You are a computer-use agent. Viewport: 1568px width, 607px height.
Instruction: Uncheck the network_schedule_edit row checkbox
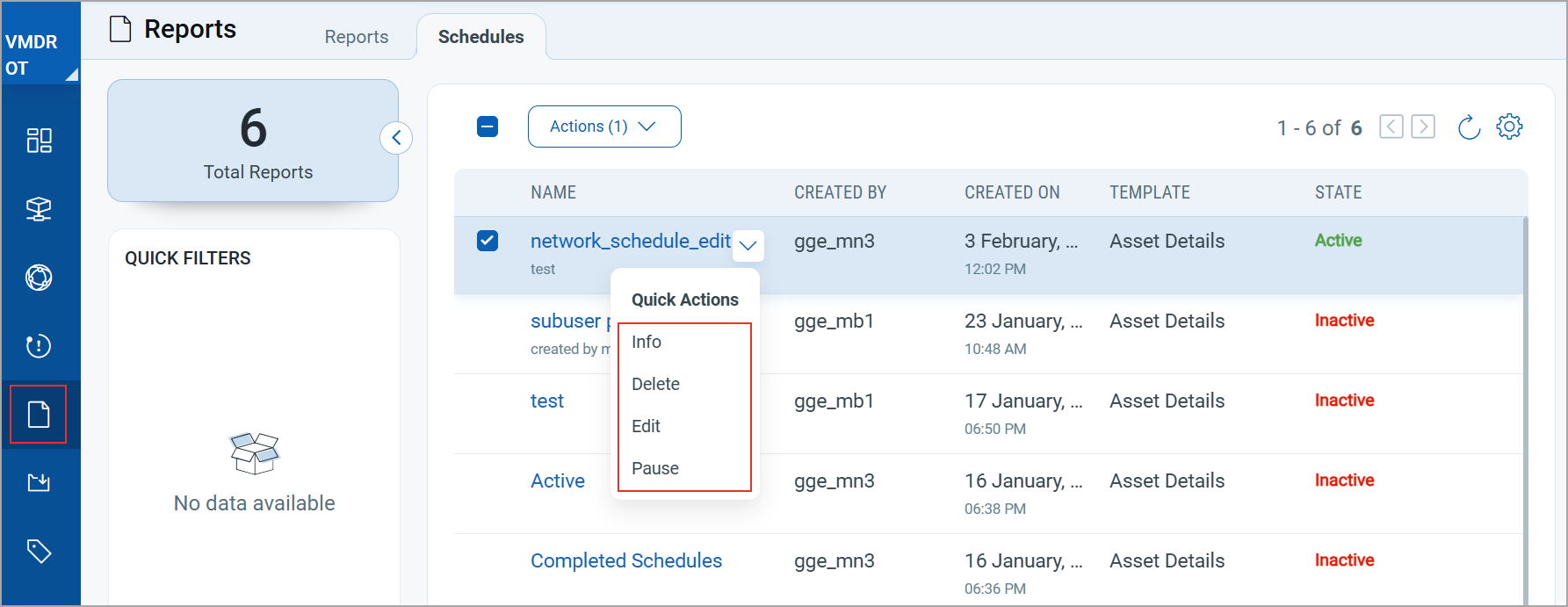(x=488, y=241)
